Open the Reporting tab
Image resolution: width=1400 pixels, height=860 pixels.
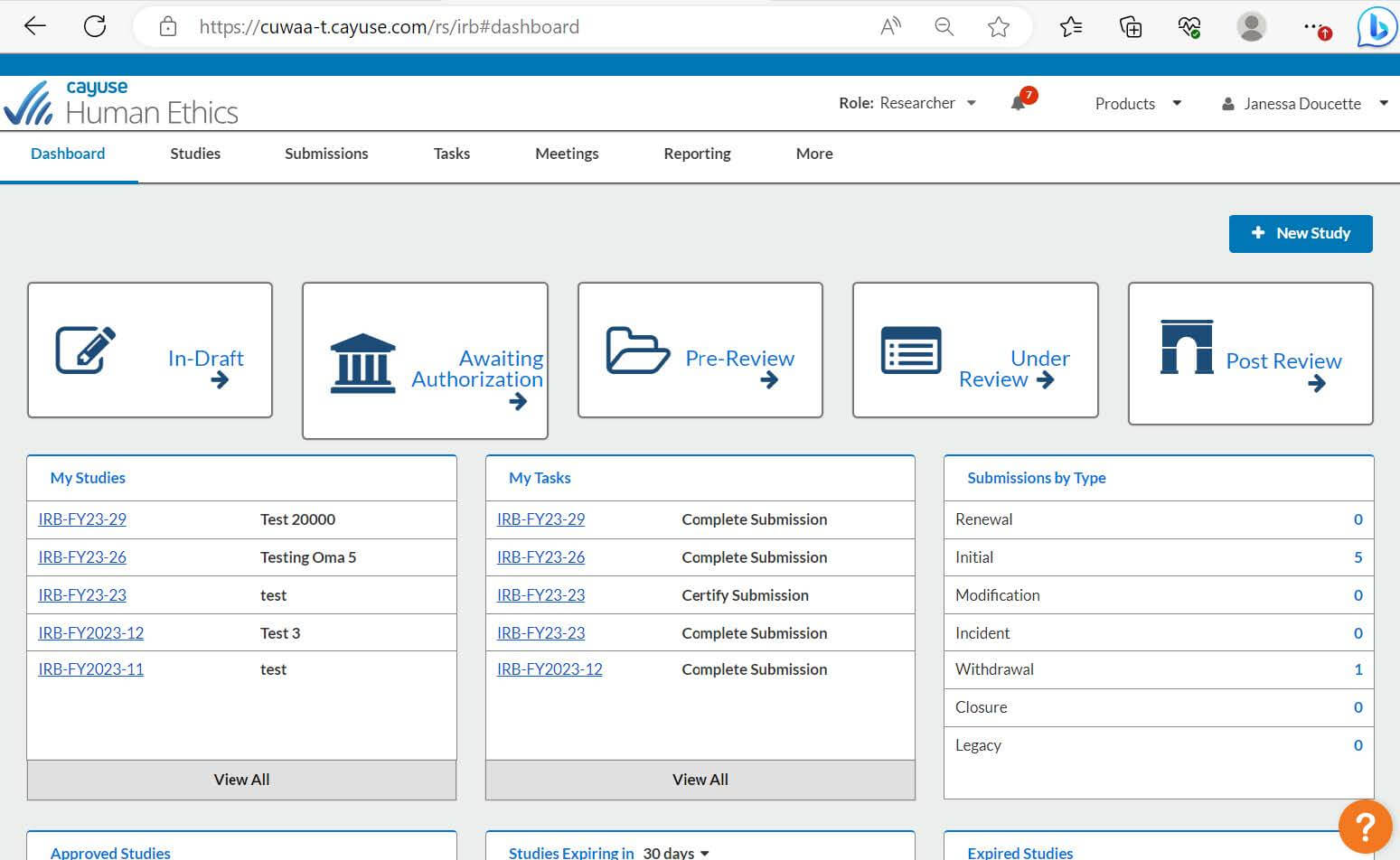click(x=696, y=154)
